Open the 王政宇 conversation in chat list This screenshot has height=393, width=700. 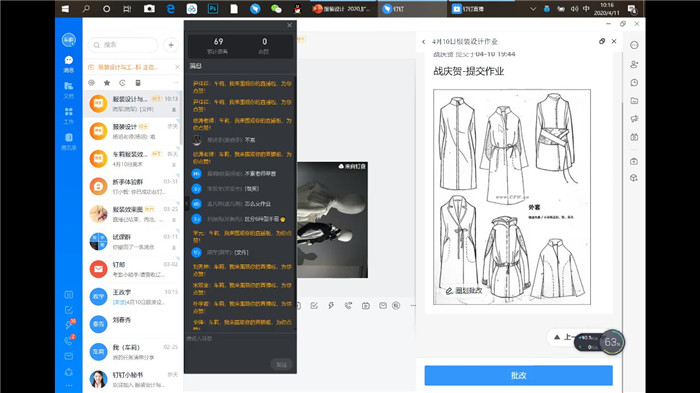(133, 297)
